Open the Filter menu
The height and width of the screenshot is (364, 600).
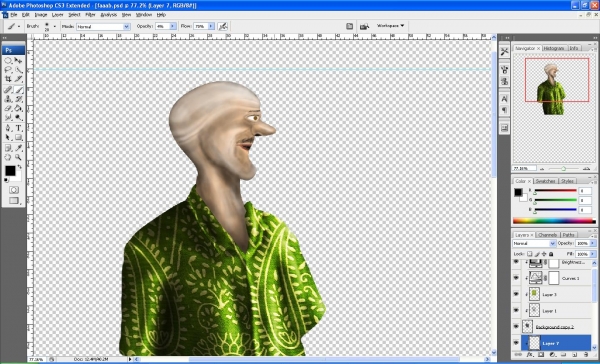click(90, 15)
